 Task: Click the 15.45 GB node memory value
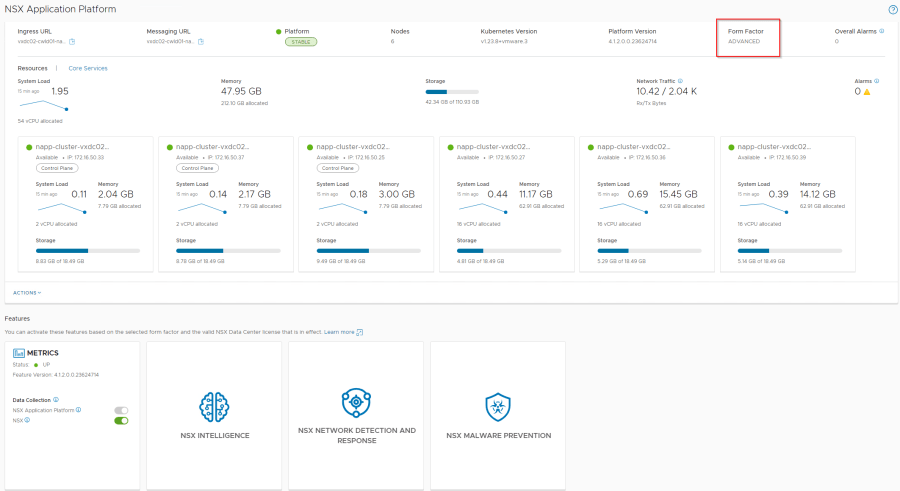(x=678, y=194)
